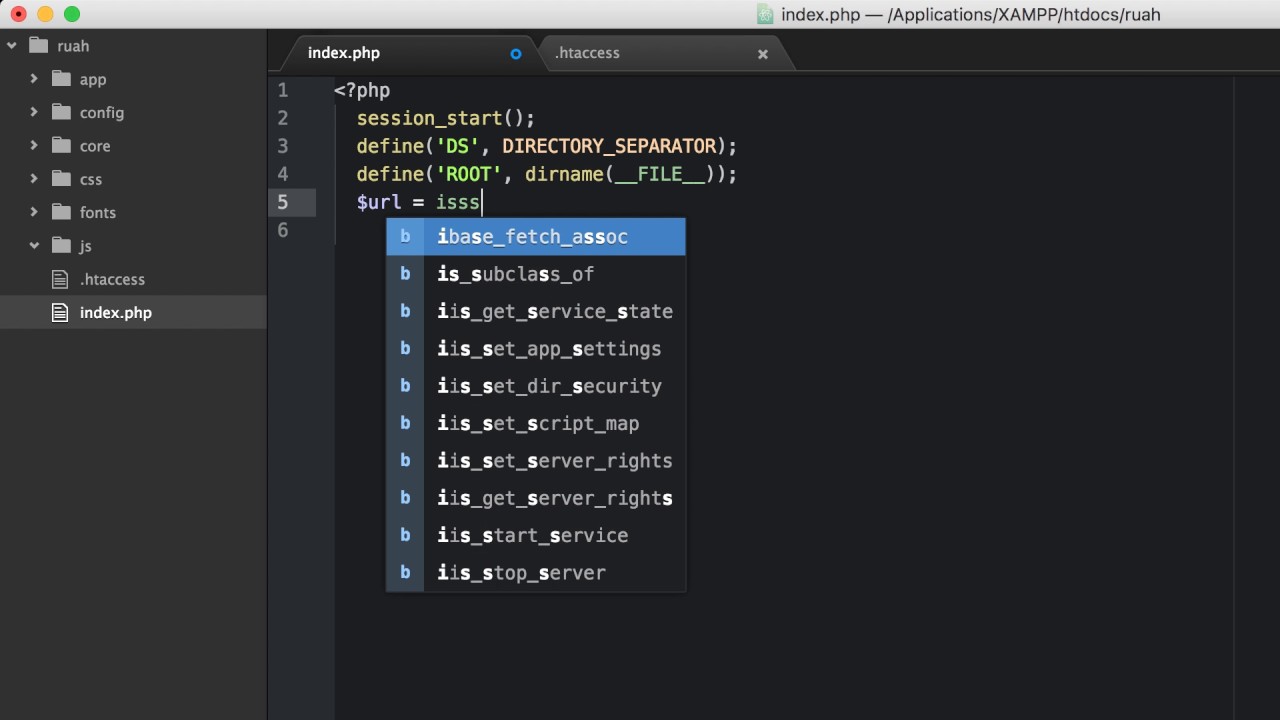
Task: Pick iis_set_dir_security completion
Action: [536, 386]
